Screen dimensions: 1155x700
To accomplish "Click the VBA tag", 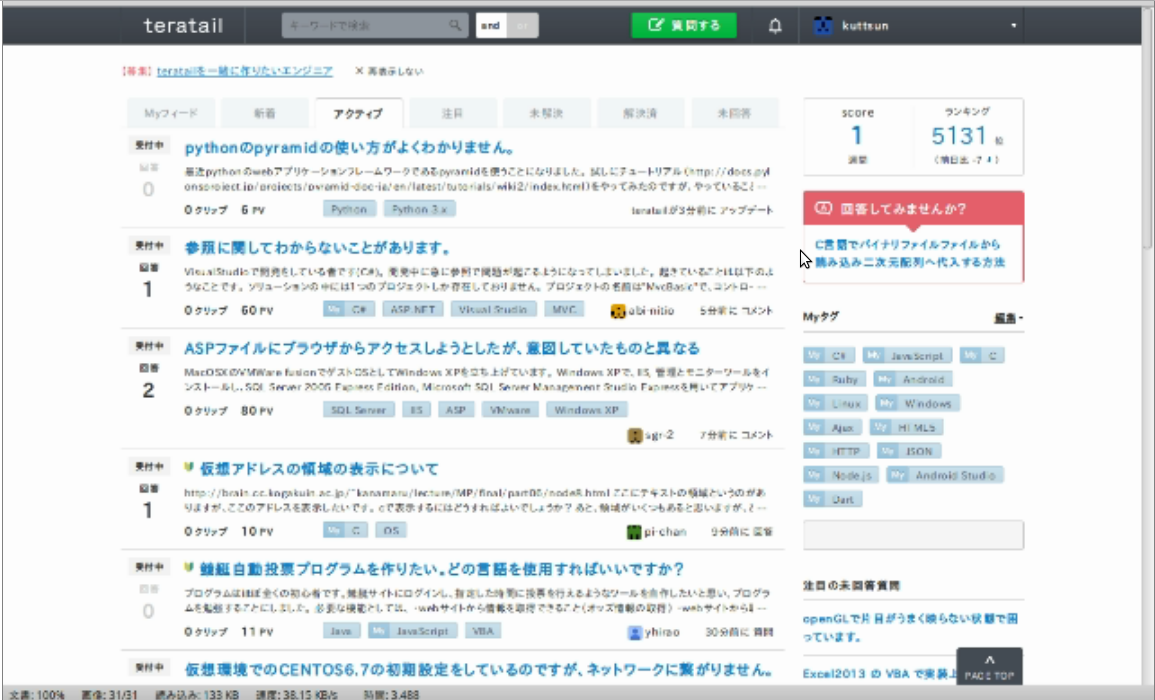I will [x=482, y=631].
